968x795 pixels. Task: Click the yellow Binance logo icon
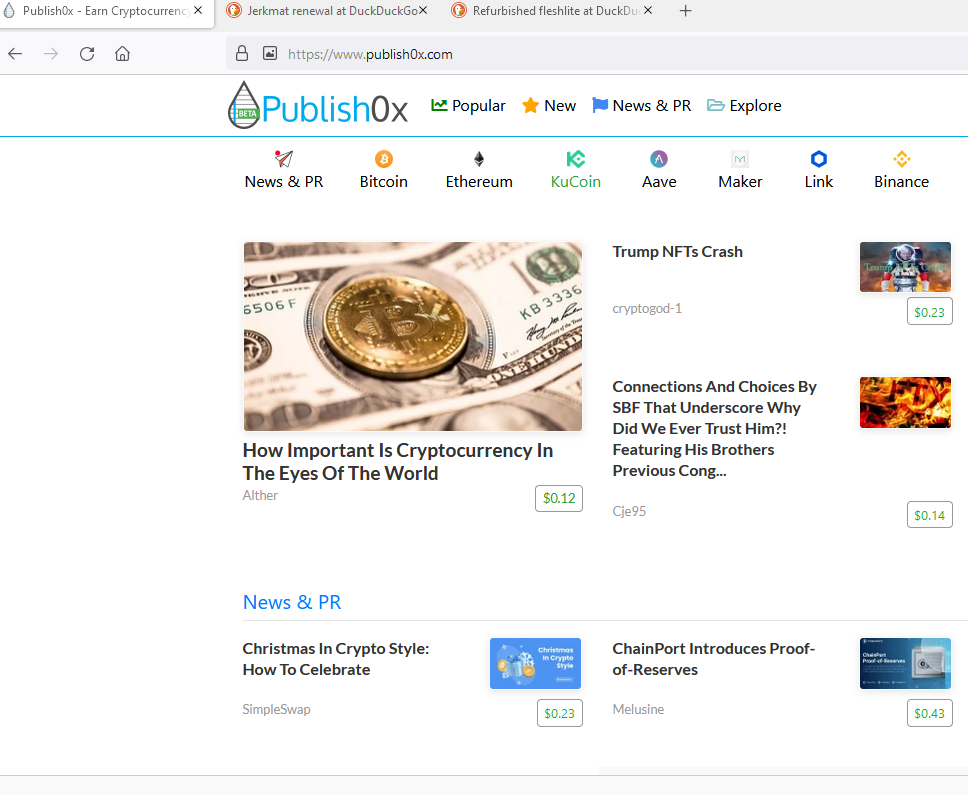901,159
